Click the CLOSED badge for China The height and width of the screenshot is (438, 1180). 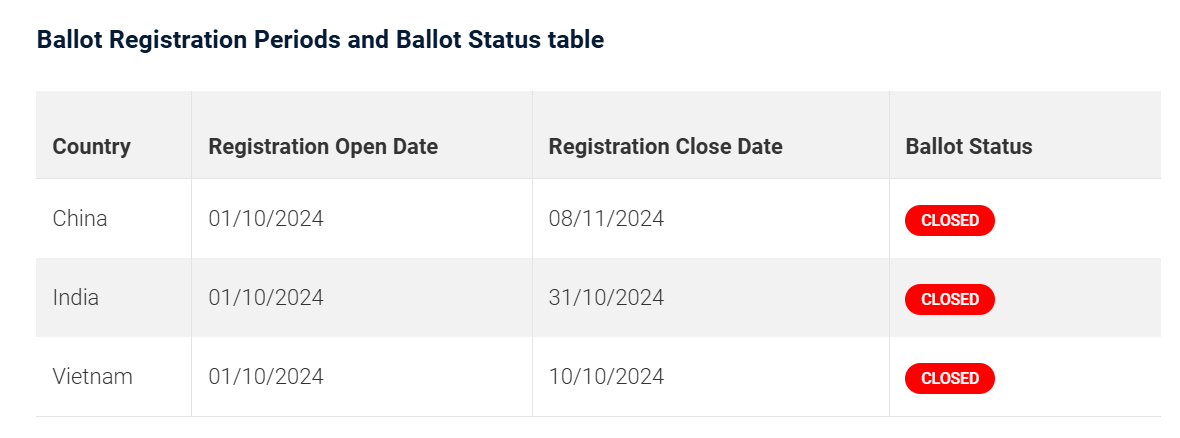950,221
